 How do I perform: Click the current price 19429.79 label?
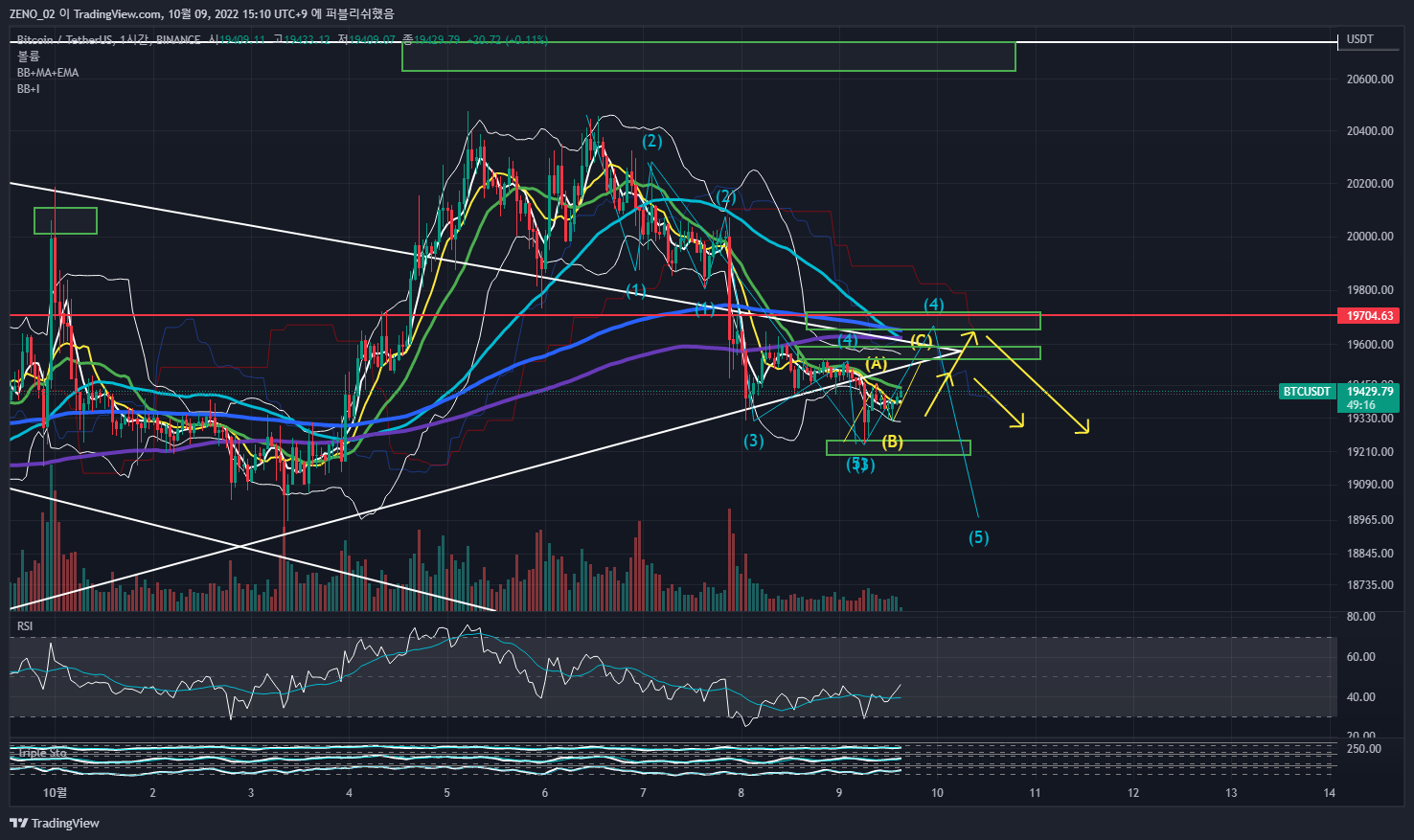coord(1370,392)
